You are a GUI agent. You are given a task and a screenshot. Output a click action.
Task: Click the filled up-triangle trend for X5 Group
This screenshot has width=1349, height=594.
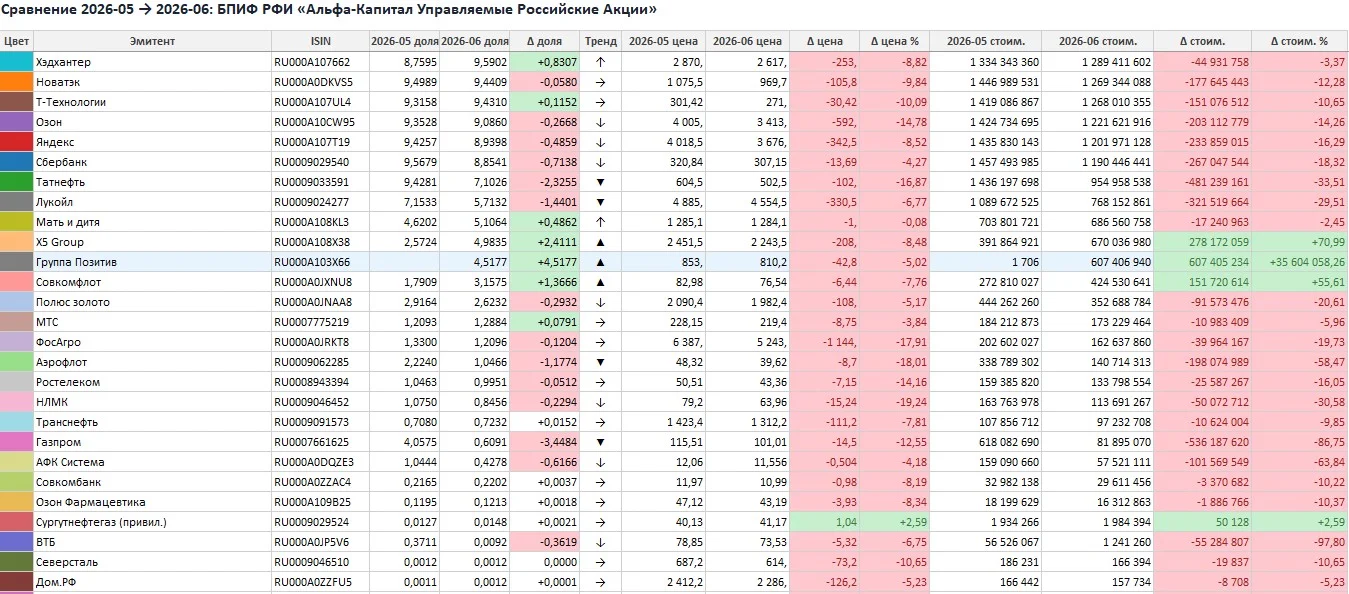pyautogui.click(x=601, y=242)
